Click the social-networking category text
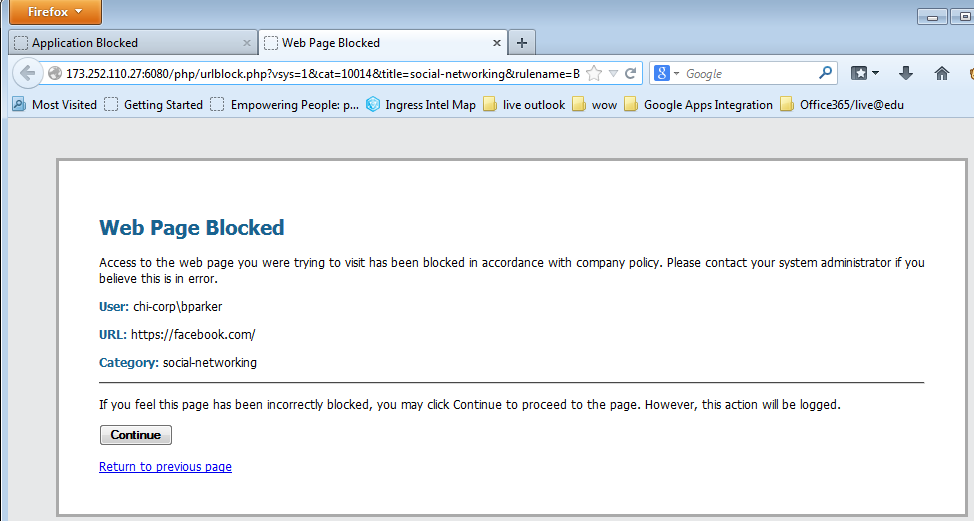This screenshot has width=974, height=521. point(210,362)
